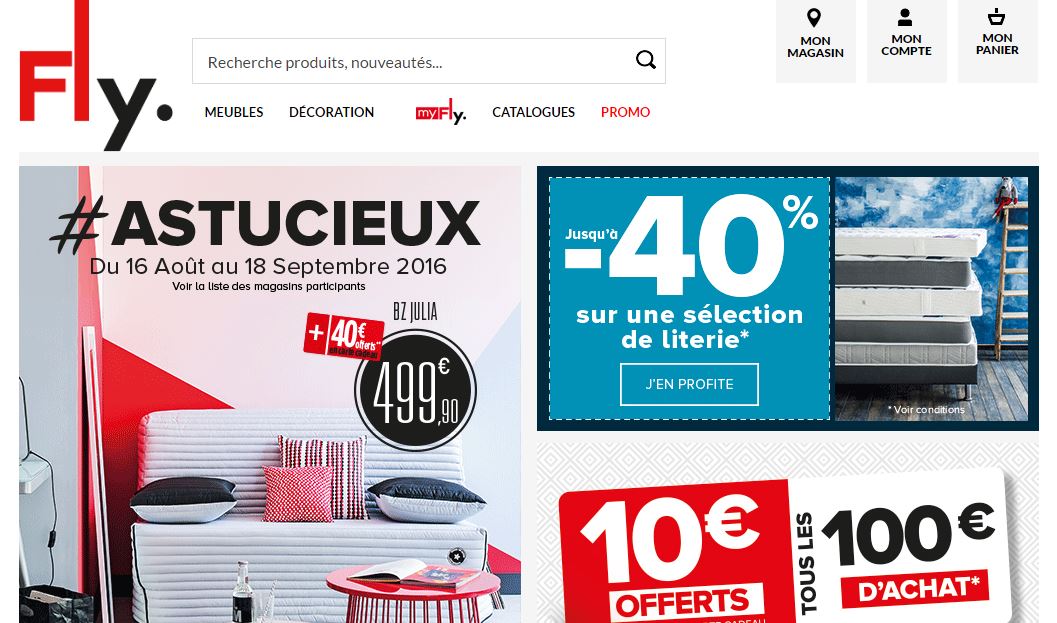Open the myFly logo link

pyautogui.click(x=441, y=113)
